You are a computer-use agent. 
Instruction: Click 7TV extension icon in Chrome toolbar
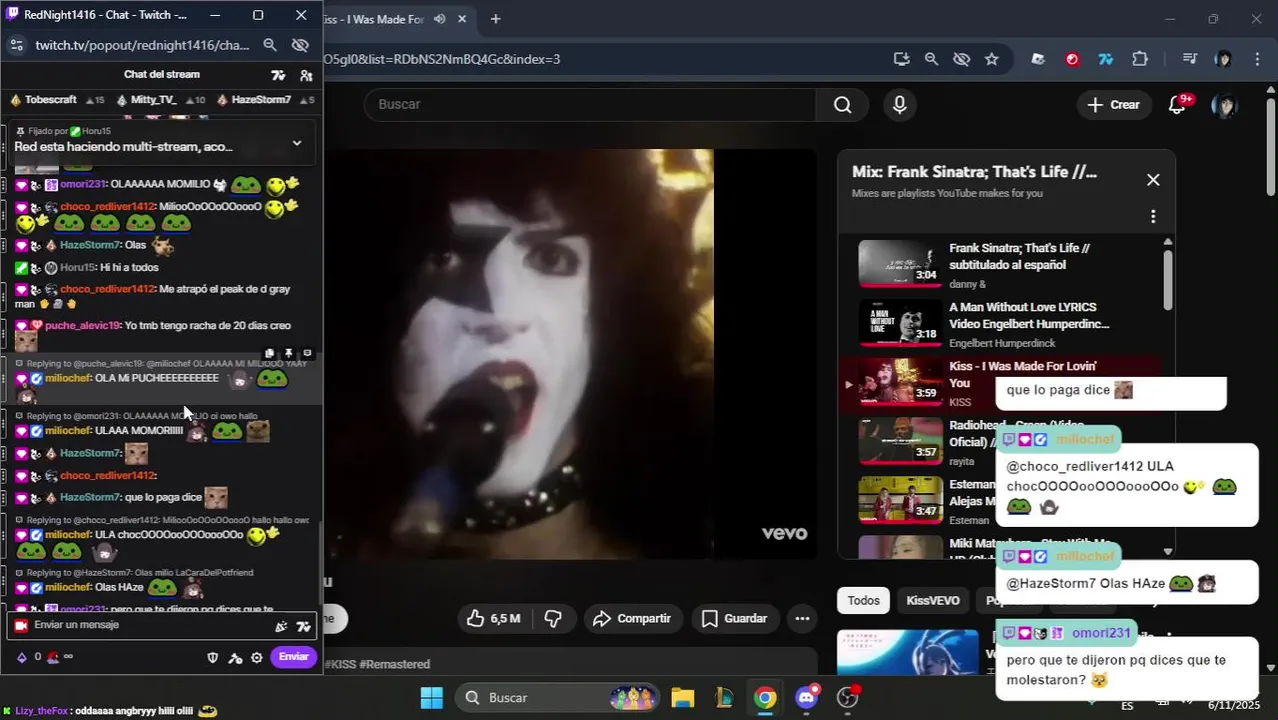[x=1106, y=59]
